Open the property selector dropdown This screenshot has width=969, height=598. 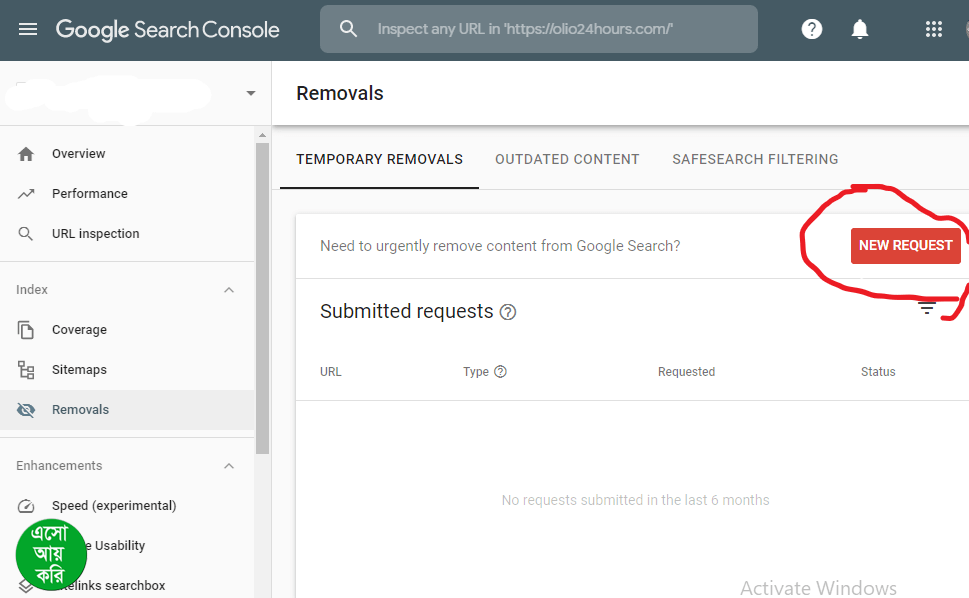coord(250,94)
